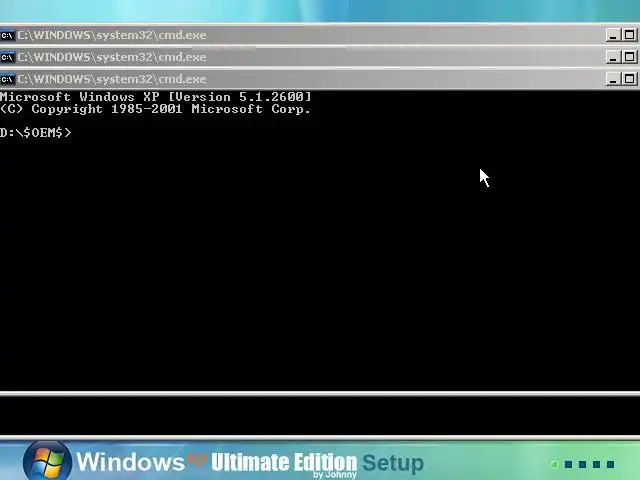Click the Ultimate Edition Setup banner text
Image resolution: width=640 pixels, height=480 pixels.
pyautogui.click(x=317, y=463)
